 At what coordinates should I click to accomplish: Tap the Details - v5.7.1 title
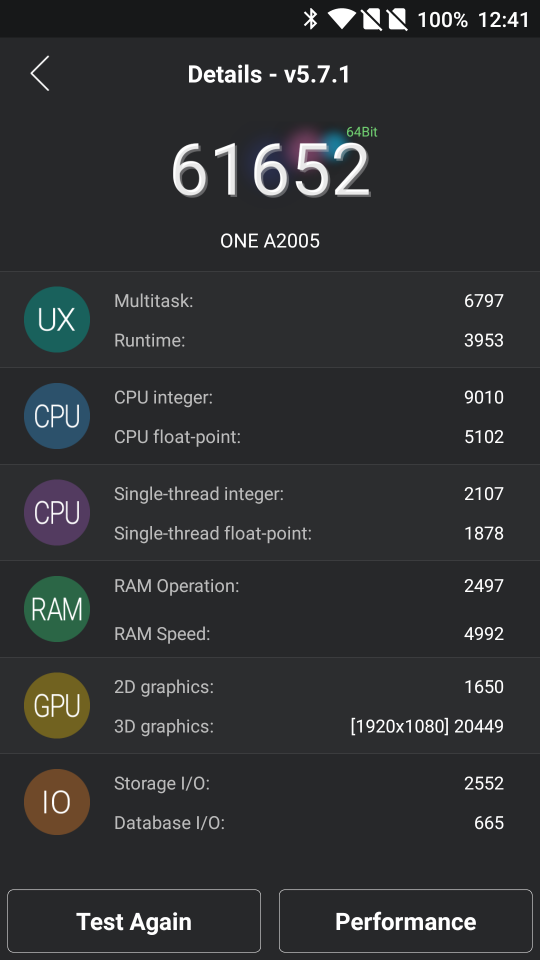(269, 74)
